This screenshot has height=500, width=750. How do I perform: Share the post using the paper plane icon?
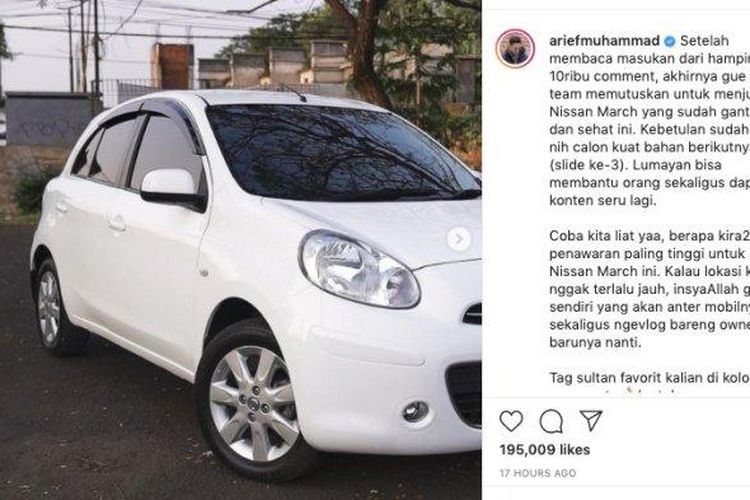tap(591, 420)
